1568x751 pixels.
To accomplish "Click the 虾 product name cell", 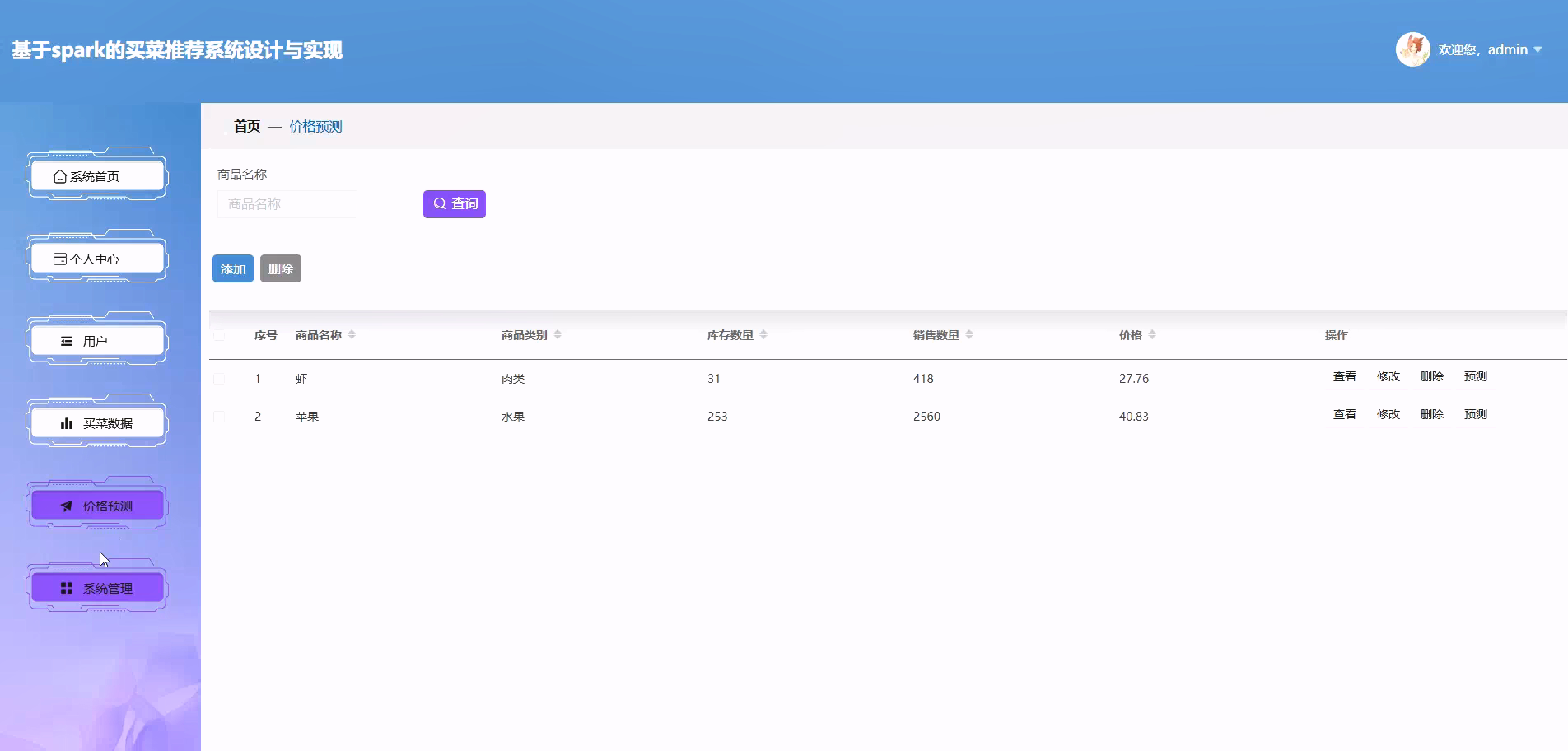I will [x=301, y=379].
